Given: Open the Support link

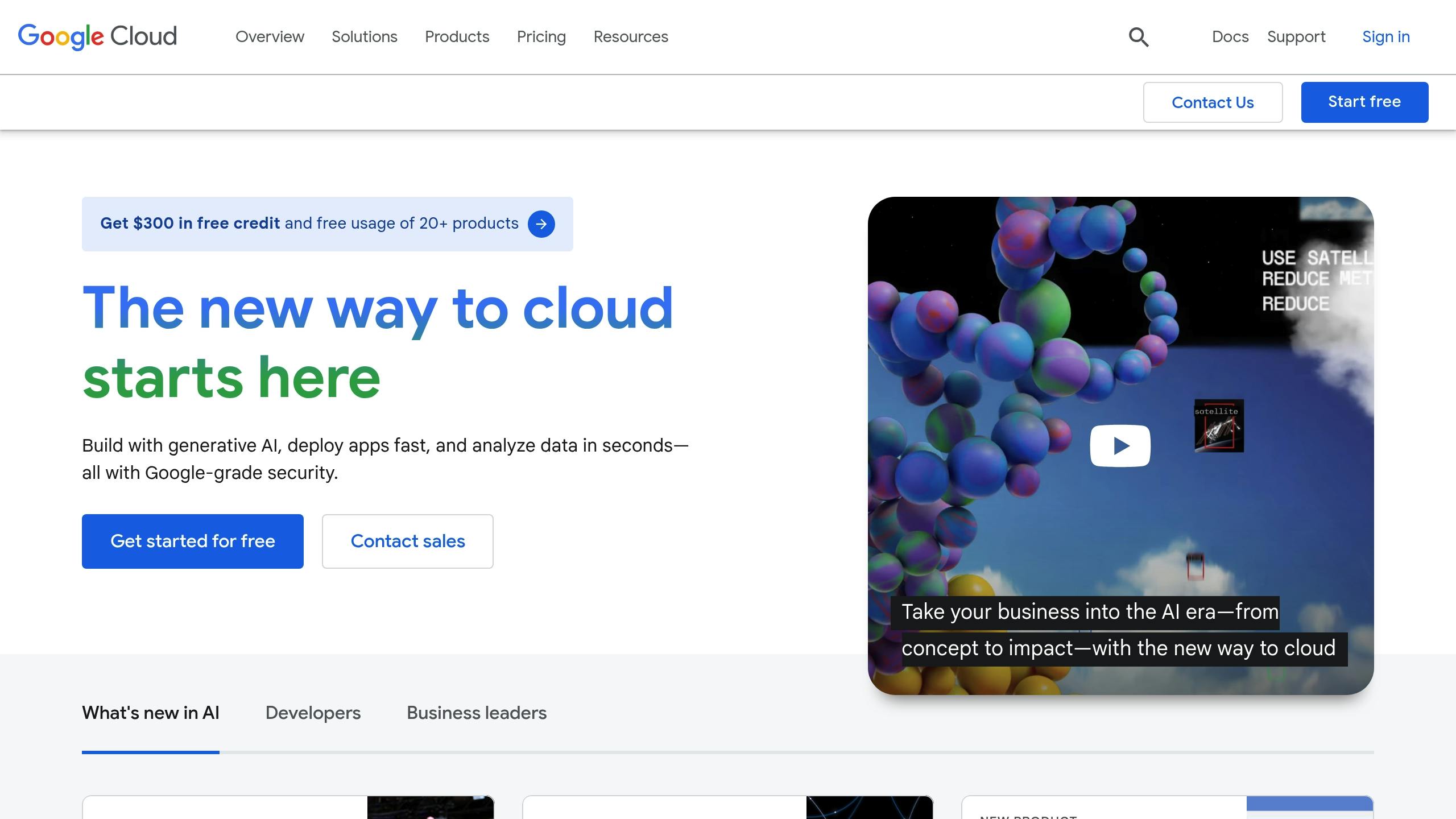Looking at the screenshot, I should [x=1296, y=37].
